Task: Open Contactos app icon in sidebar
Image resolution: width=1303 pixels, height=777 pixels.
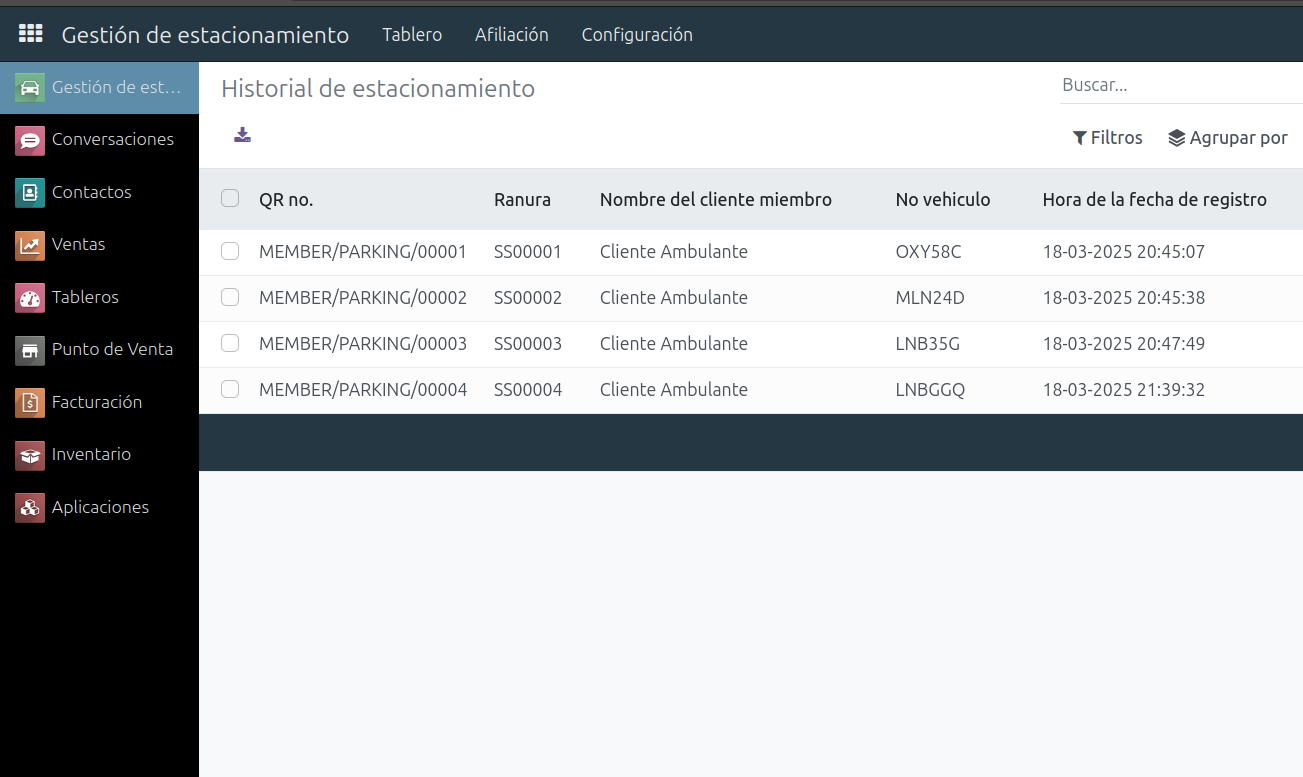Action: coord(30,192)
